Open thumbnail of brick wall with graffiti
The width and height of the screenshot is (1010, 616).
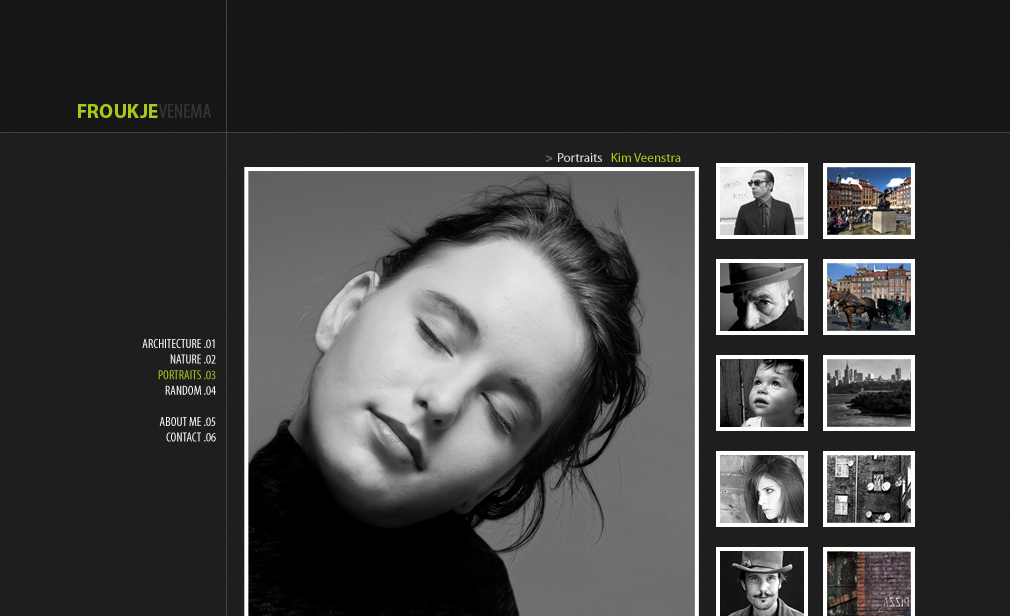point(868,582)
